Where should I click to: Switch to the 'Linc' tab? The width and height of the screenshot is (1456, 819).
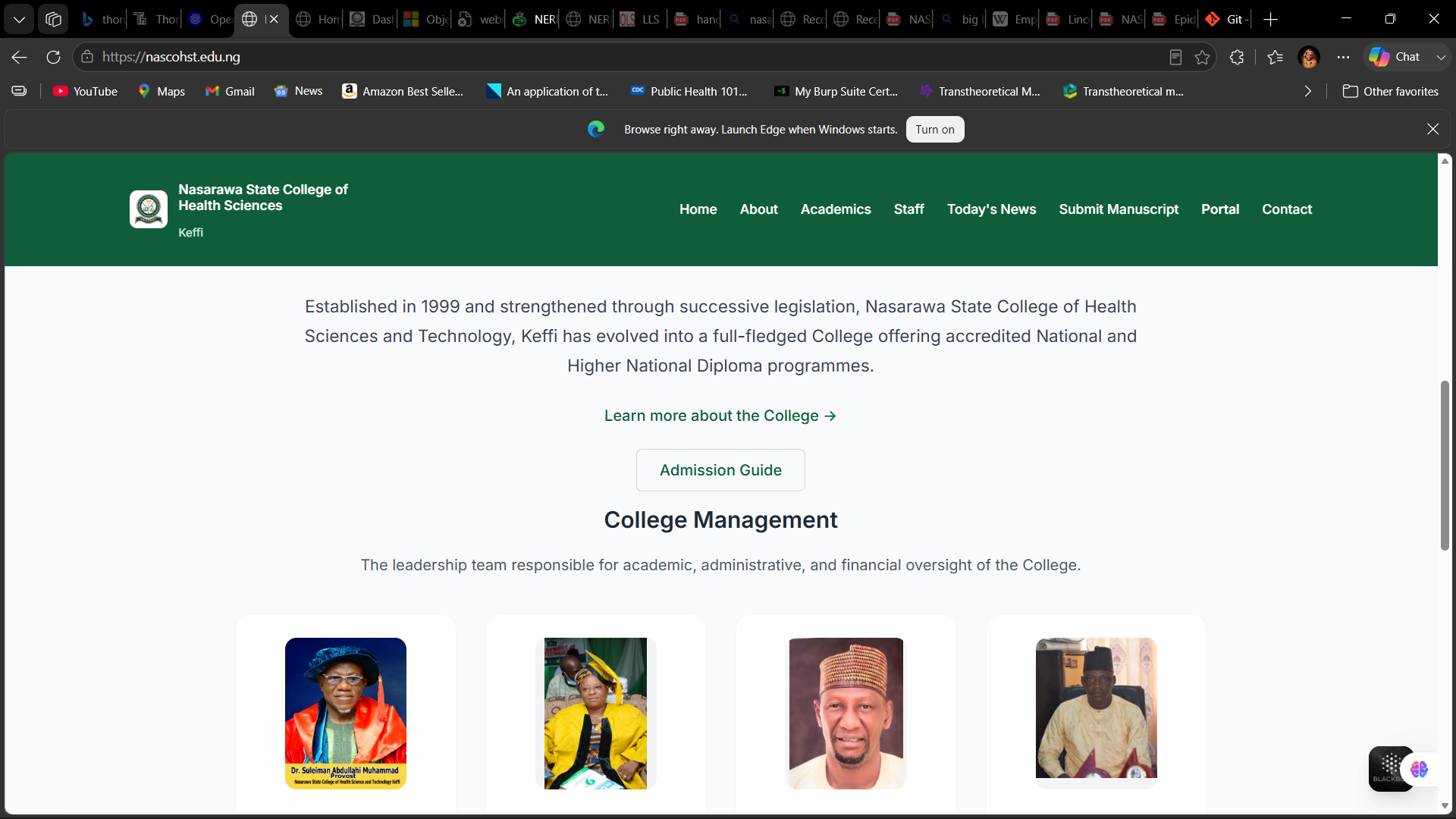pyautogui.click(x=1068, y=20)
